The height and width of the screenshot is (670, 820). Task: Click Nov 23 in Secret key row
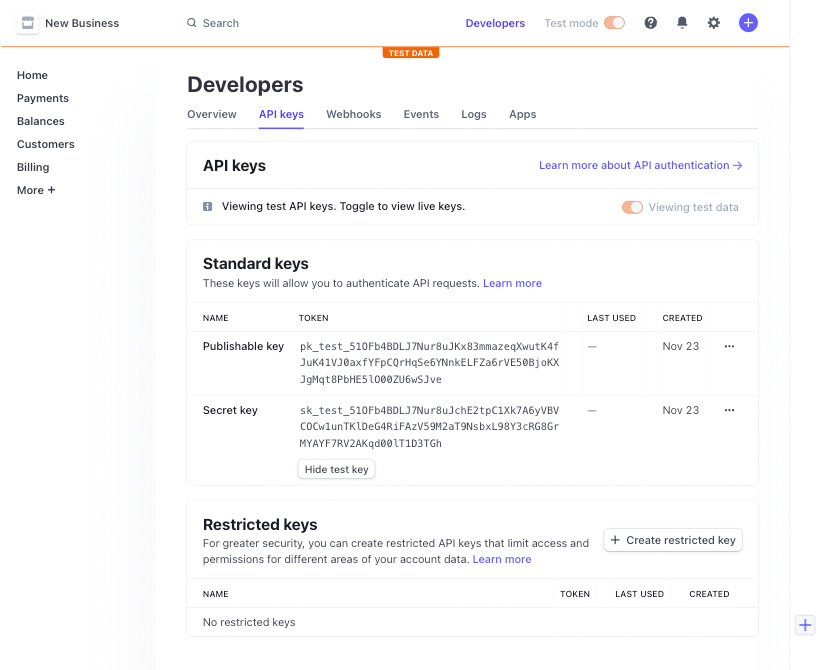(681, 410)
